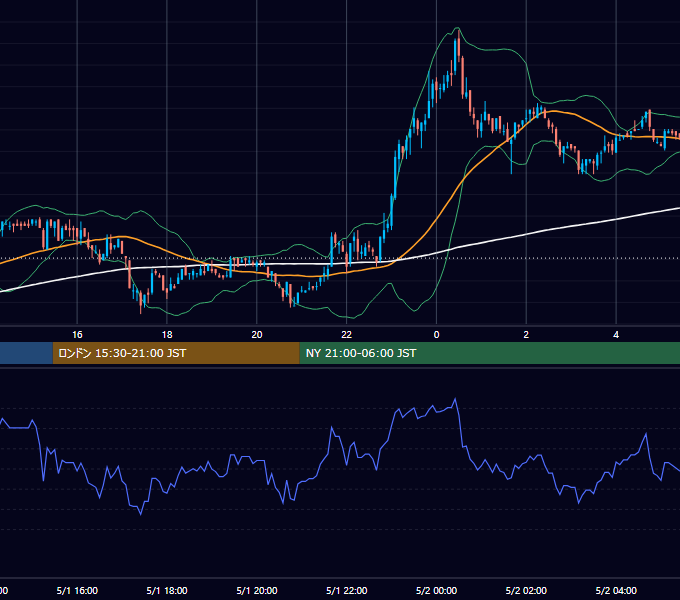Select the ロンドン 15:30-21:00 JST session bar
This screenshot has height=600, width=680.
(176, 353)
